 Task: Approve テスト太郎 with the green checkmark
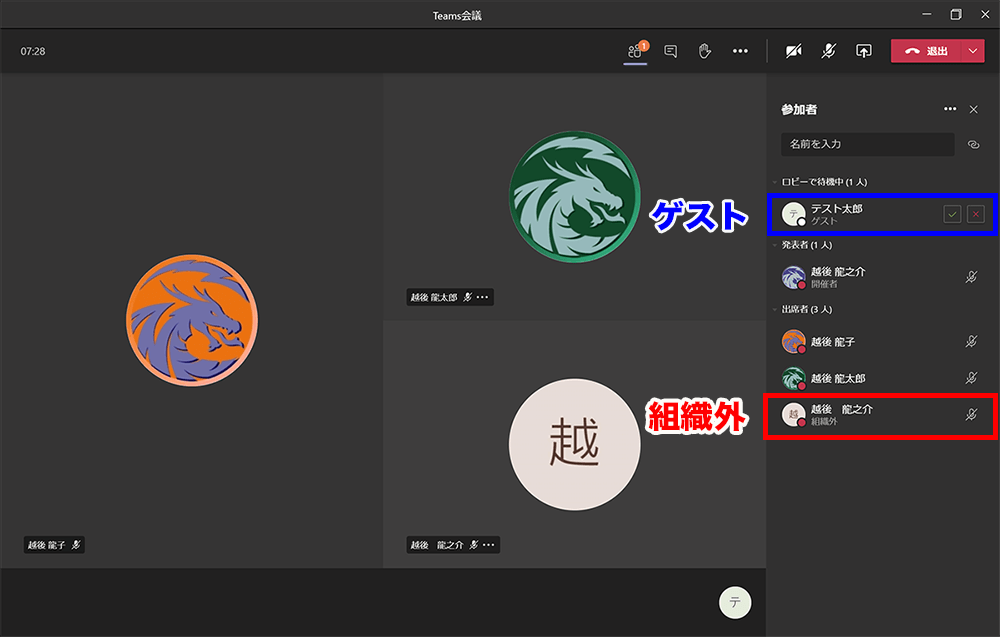[952, 213]
